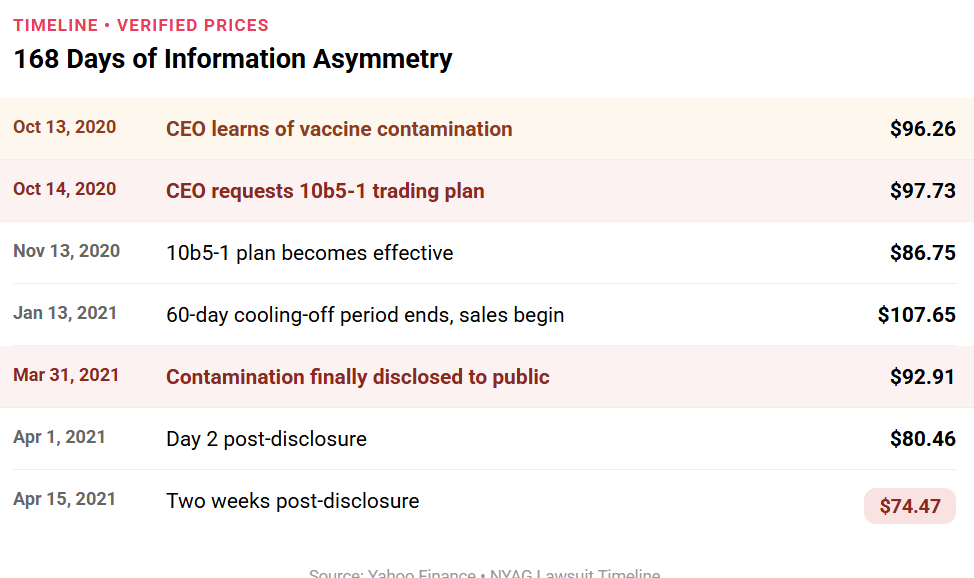Click the Oct 13, 2020 date marker
This screenshot has height=578, width=974.
(x=64, y=127)
